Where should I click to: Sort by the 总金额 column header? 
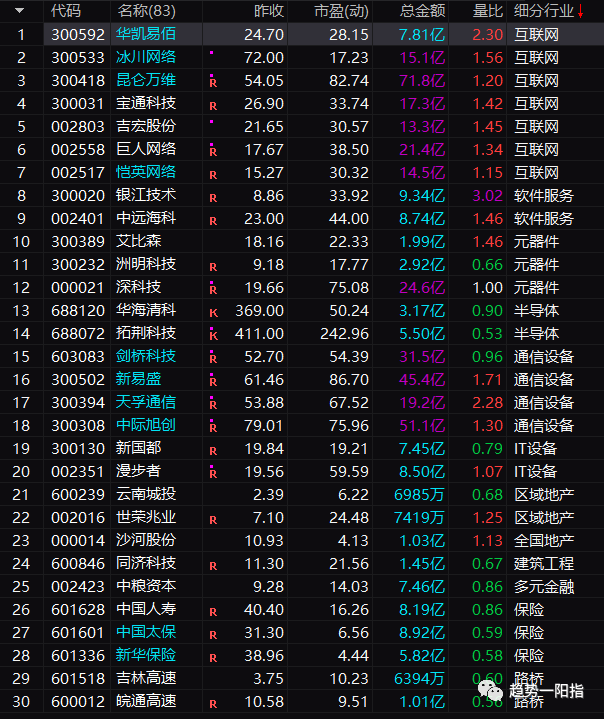[x=422, y=11]
